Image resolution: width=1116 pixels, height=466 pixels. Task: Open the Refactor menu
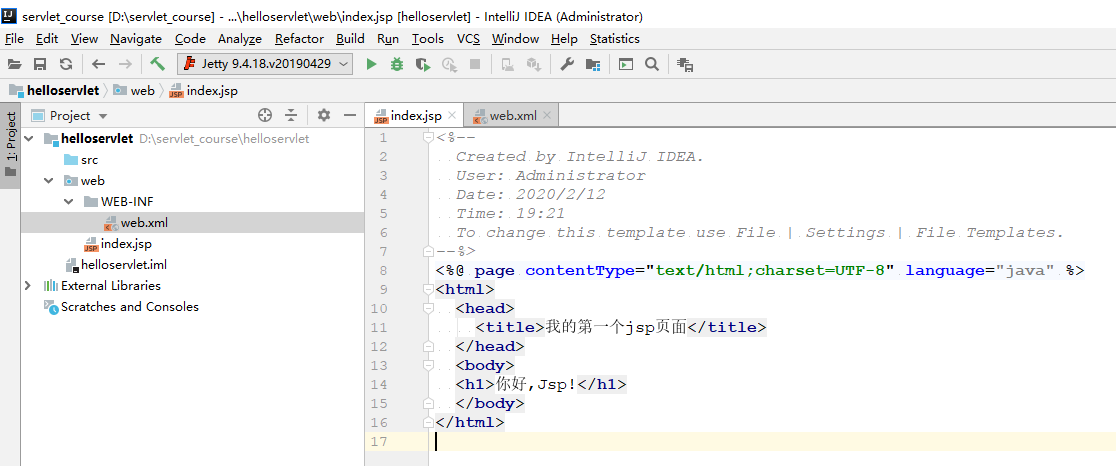pyautogui.click(x=299, y=39)
